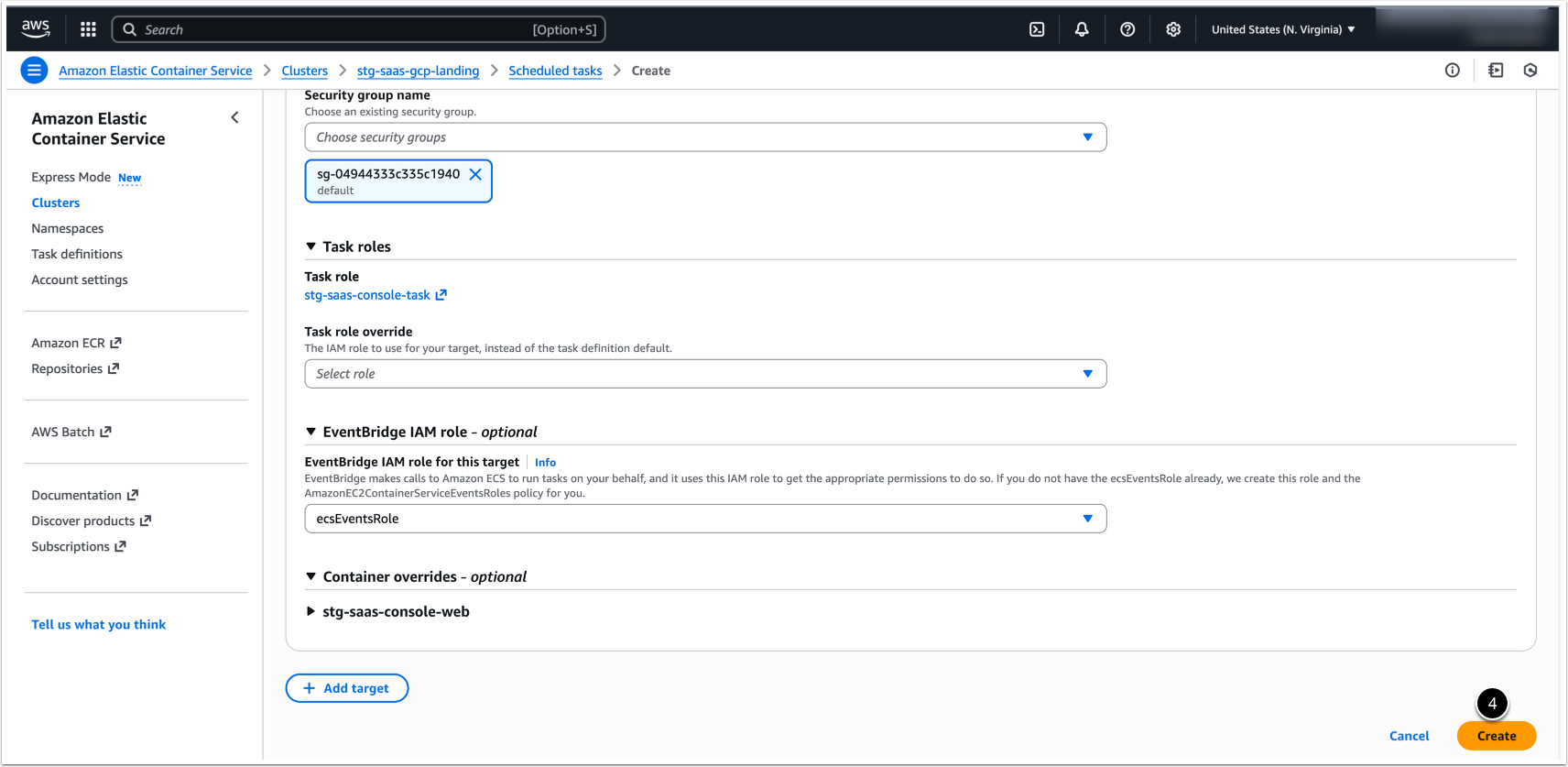Click the Create button
The image size is (1568, 767).
1496,736
